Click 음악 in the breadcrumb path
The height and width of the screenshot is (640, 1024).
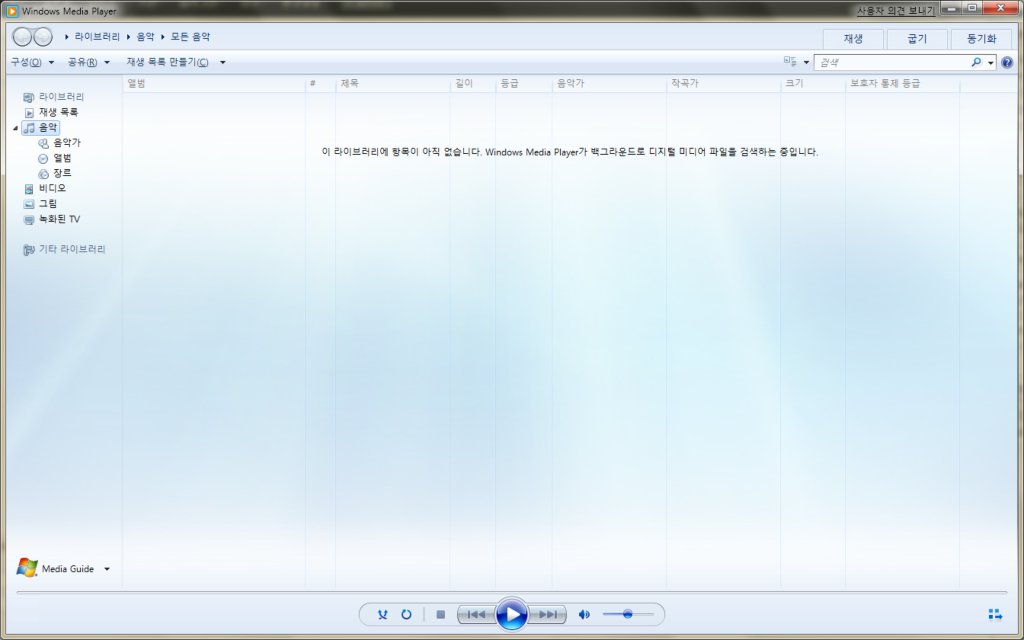pyautogui.click(x=146, y=37)
